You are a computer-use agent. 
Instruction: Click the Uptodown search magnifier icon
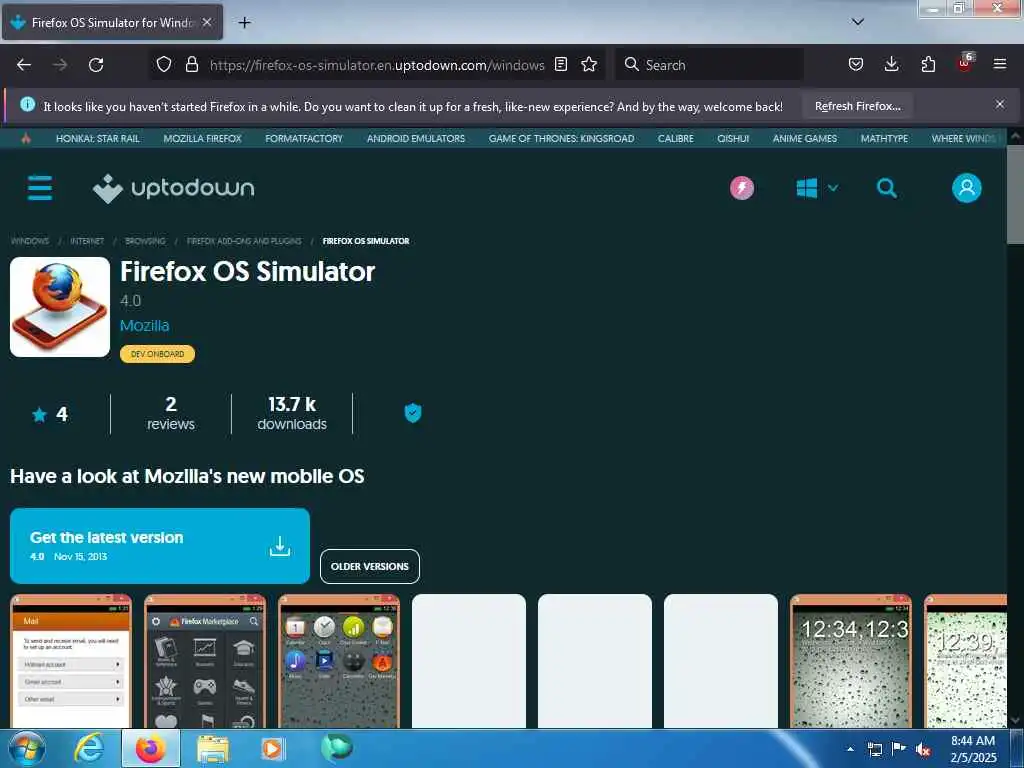[x=886, y=188]
